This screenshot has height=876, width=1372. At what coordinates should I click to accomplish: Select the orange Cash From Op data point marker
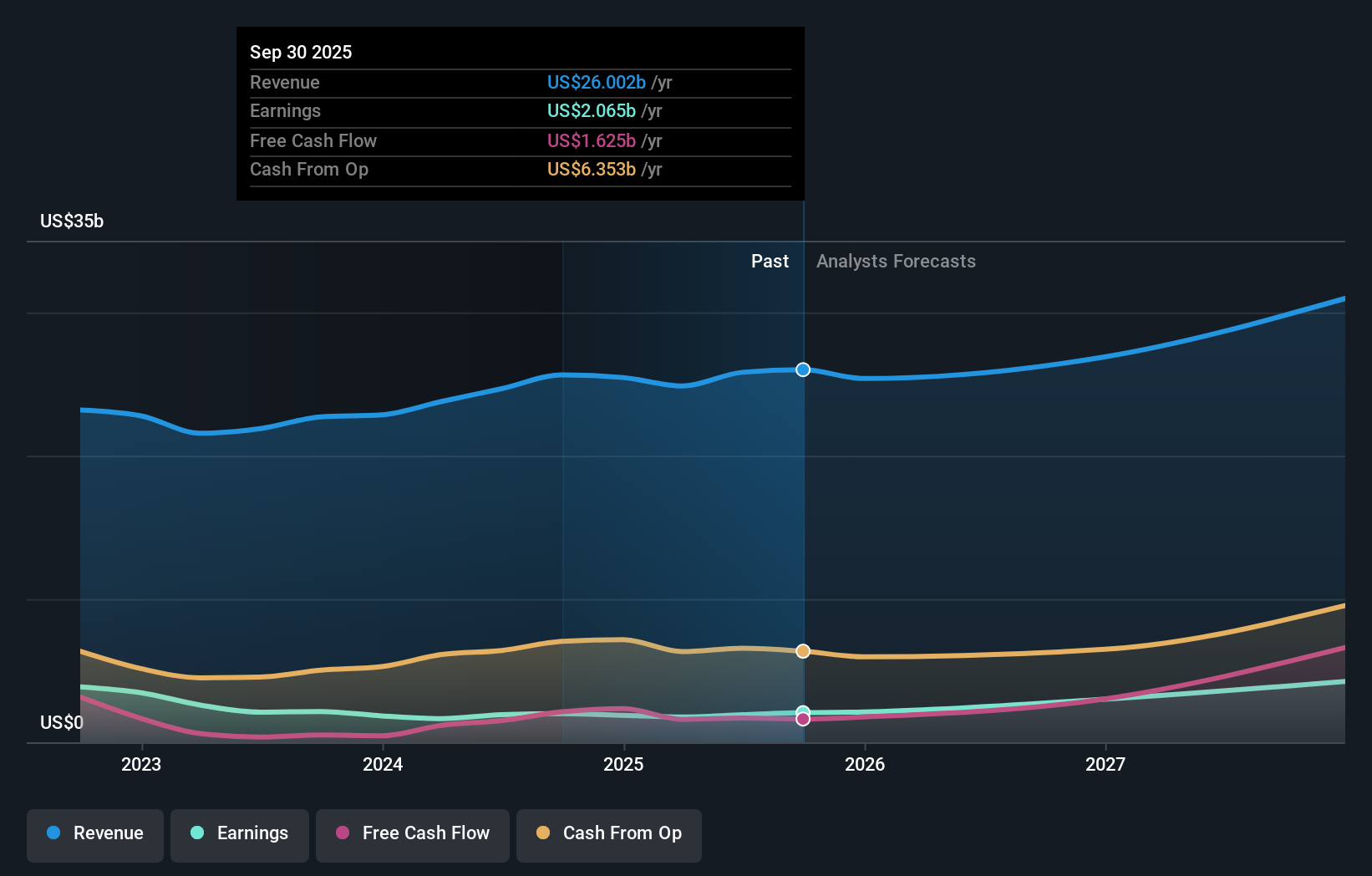tap(802, 651)
